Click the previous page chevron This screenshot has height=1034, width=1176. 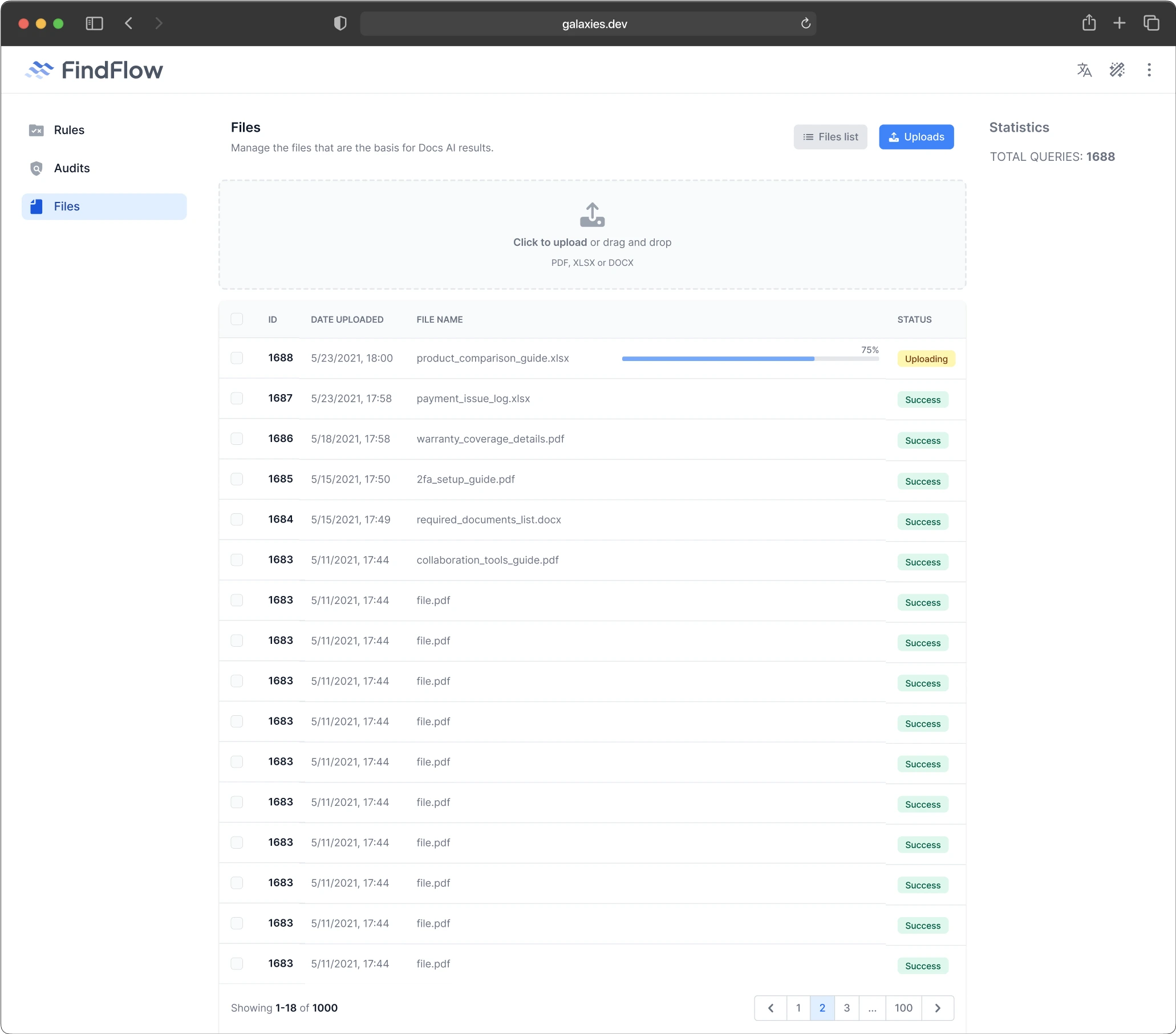(x=770, y=1008)
